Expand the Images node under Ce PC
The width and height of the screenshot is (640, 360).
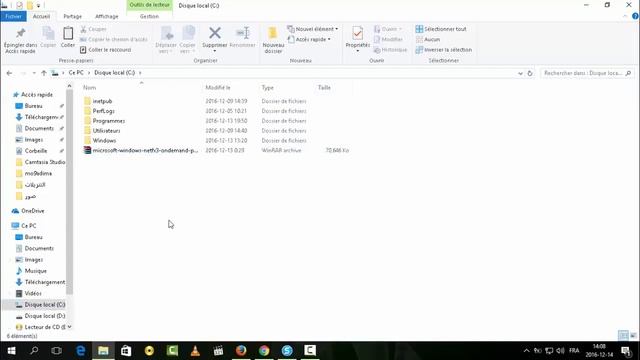10,260
